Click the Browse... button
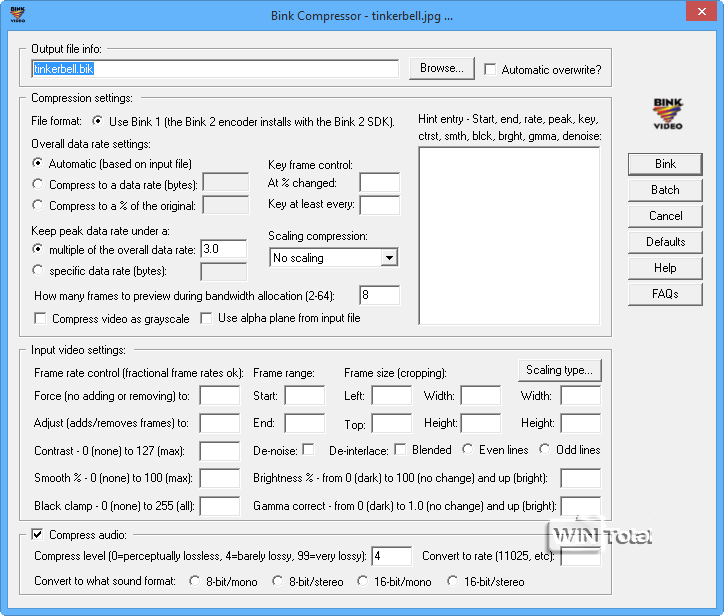 pos(441,68)
